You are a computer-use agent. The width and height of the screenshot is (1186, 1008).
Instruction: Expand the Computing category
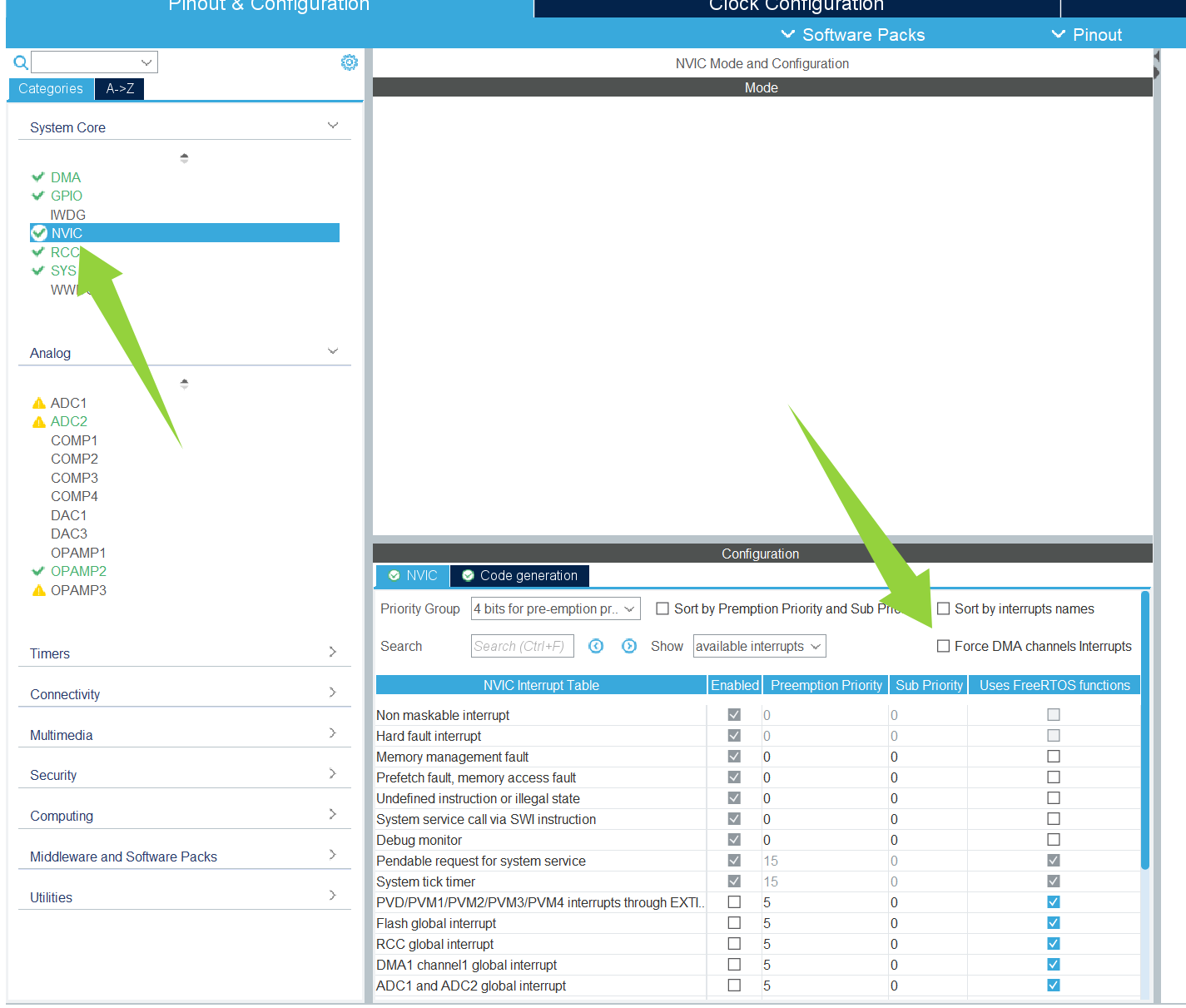pyautogui.click(x=333, y=814)
